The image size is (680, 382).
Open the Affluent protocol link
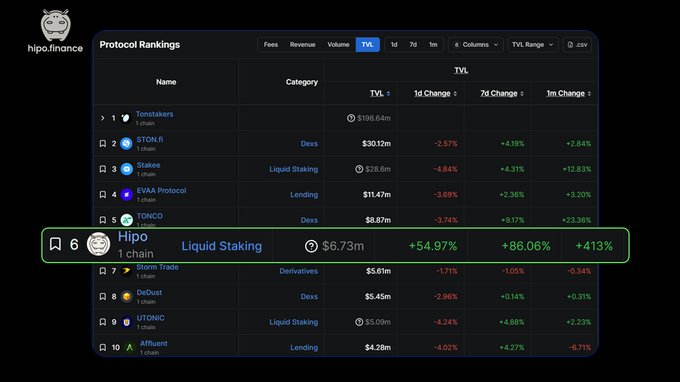click(x=154, y=343)
